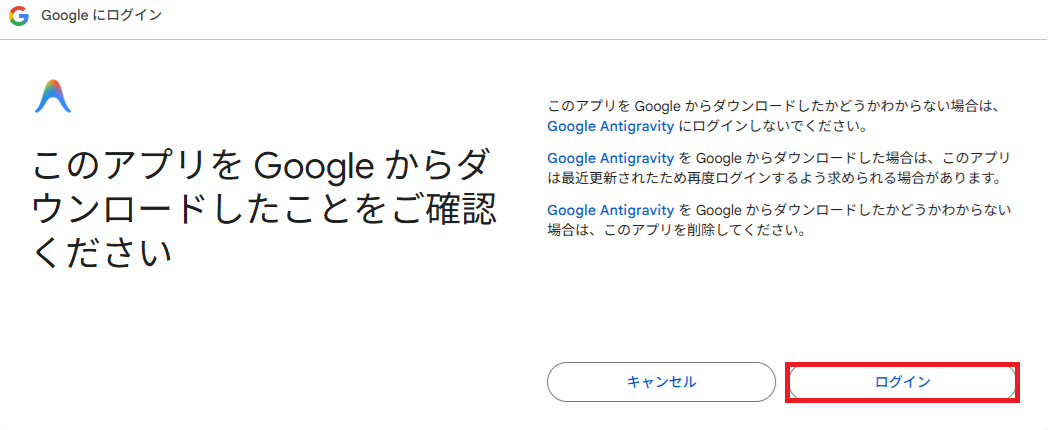This screenshot has width=1048, height=430.
Task: Click line 場合は、このアプリを削除してください
Action: pyautogui.click(x=675, y=231)
